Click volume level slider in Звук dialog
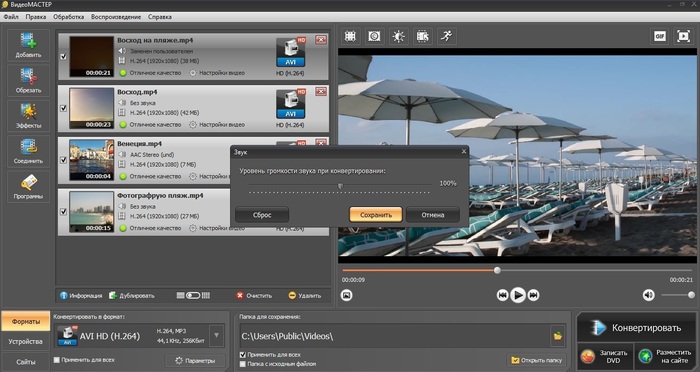The width and height of the screenshot is (700, 372). (x=340, y=185)
